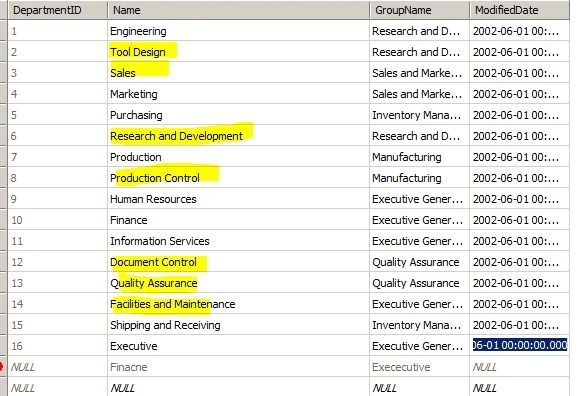Click the Chinese-free Exececutive group cell
583x396 pixels.
click(x=419, y=367)
